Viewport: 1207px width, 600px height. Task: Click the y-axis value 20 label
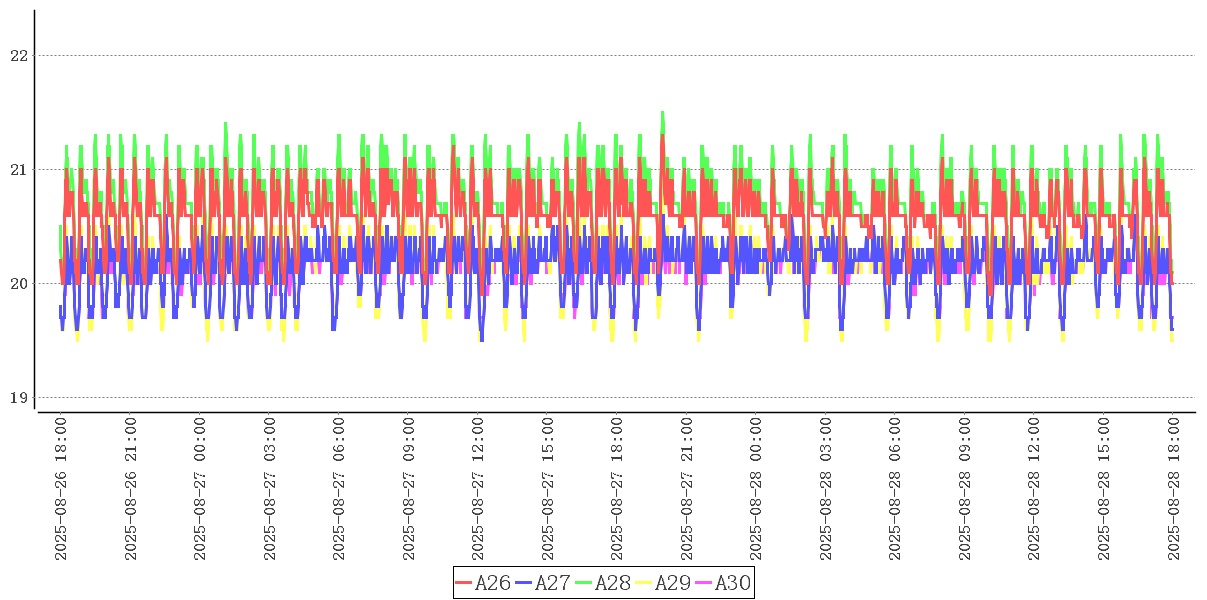click(19, 284)
